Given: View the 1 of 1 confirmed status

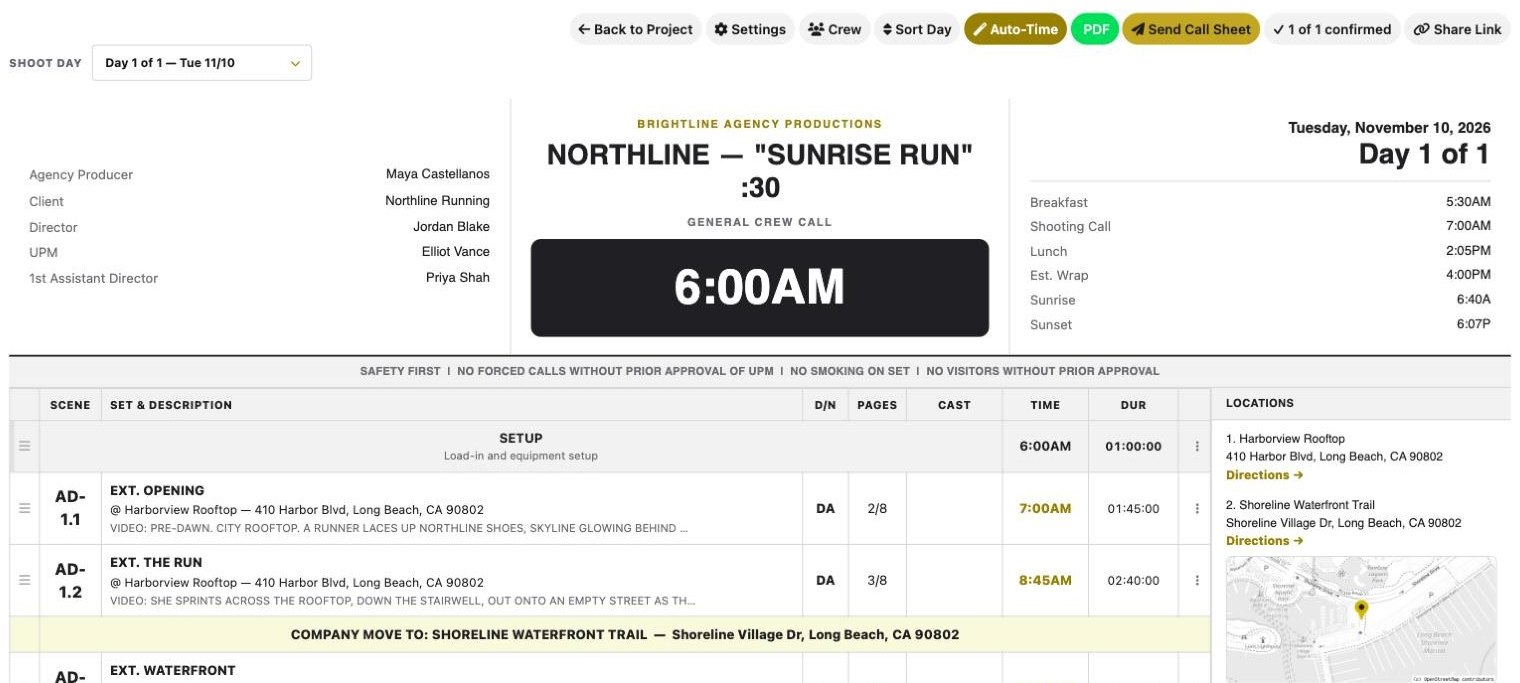Looking at the screenshot, I should coord(1332,29).
